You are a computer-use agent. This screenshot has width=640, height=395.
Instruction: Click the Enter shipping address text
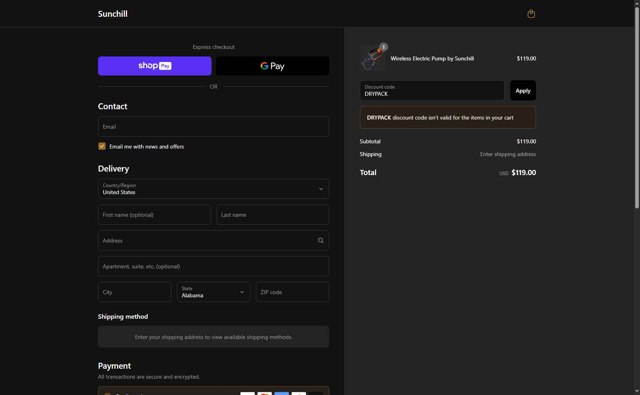coord(508,154)
